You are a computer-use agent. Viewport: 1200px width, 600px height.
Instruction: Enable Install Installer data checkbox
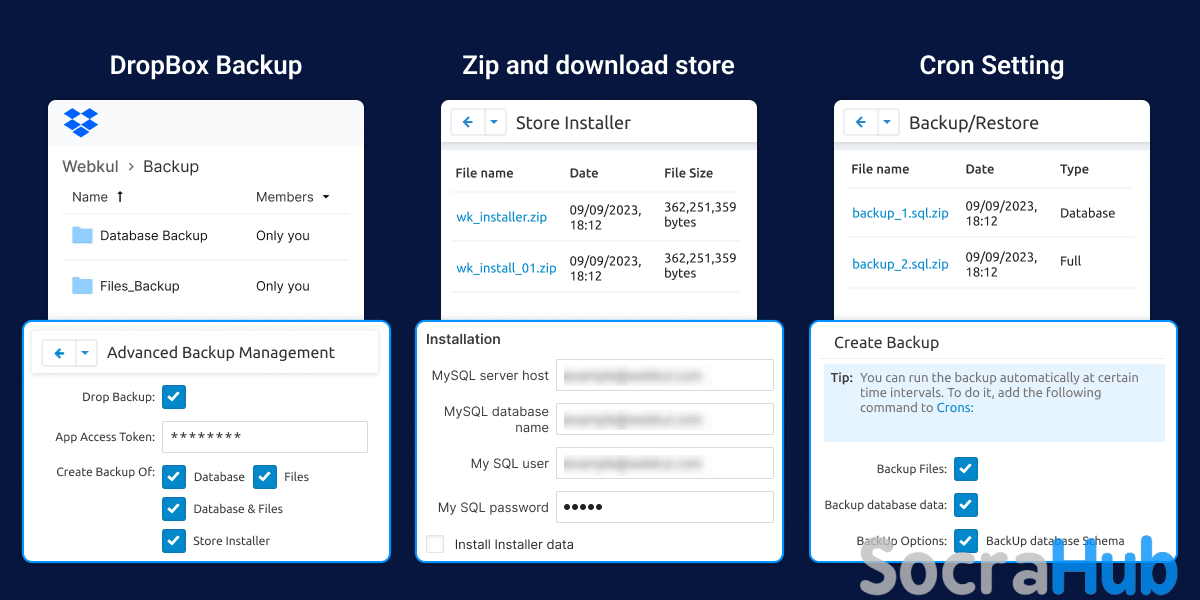click(435, 544)
